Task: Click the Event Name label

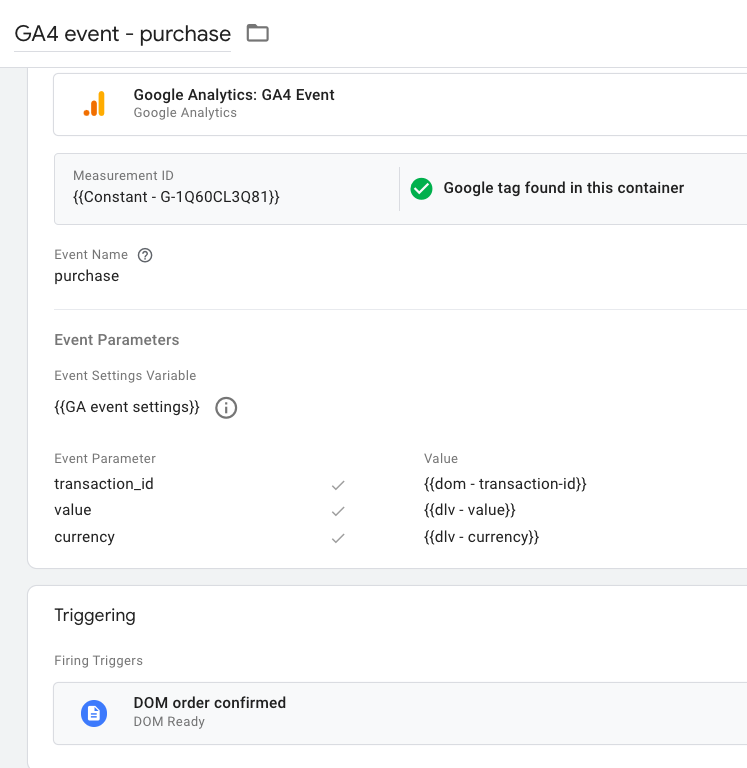Action: pyautogui.click(x=91, y=255)
